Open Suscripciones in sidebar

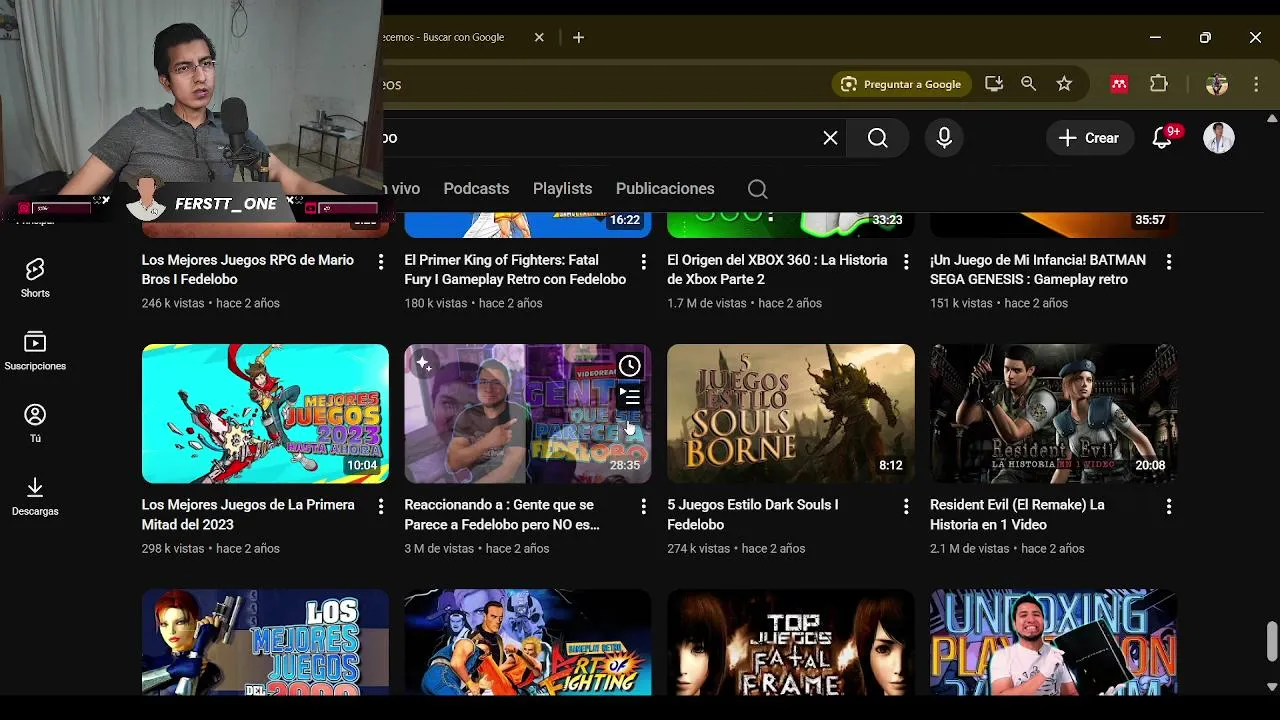(x=35, y=351)
